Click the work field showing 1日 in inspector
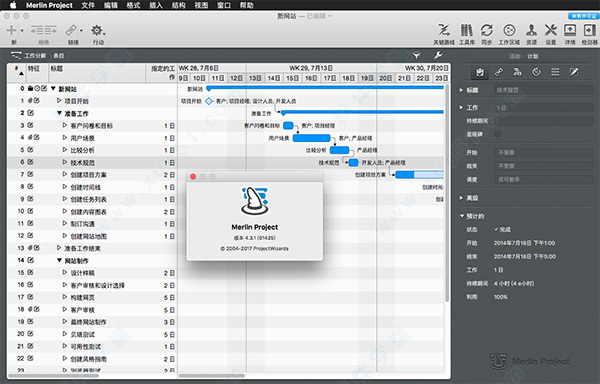 click(544, 107)
